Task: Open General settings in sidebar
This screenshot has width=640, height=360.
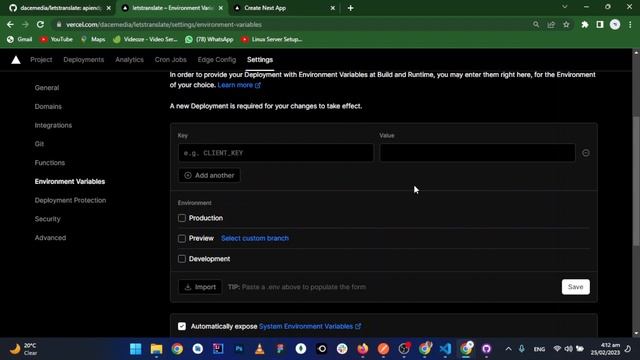Action: (x=47, y=88)
